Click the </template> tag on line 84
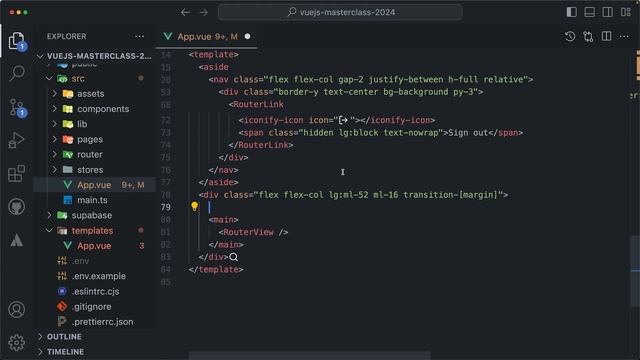 [216, 269]
